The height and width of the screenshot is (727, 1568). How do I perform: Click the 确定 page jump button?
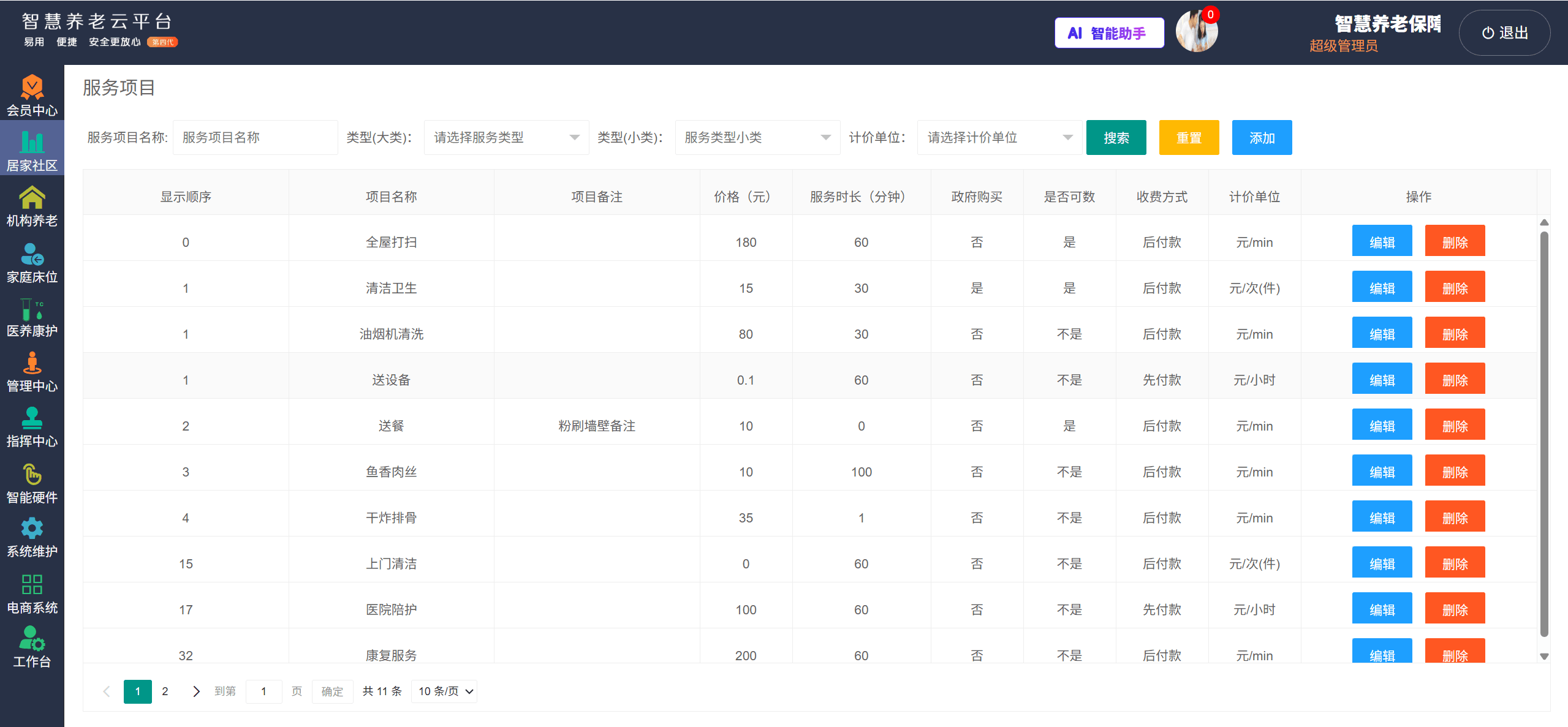pos(332,691)
